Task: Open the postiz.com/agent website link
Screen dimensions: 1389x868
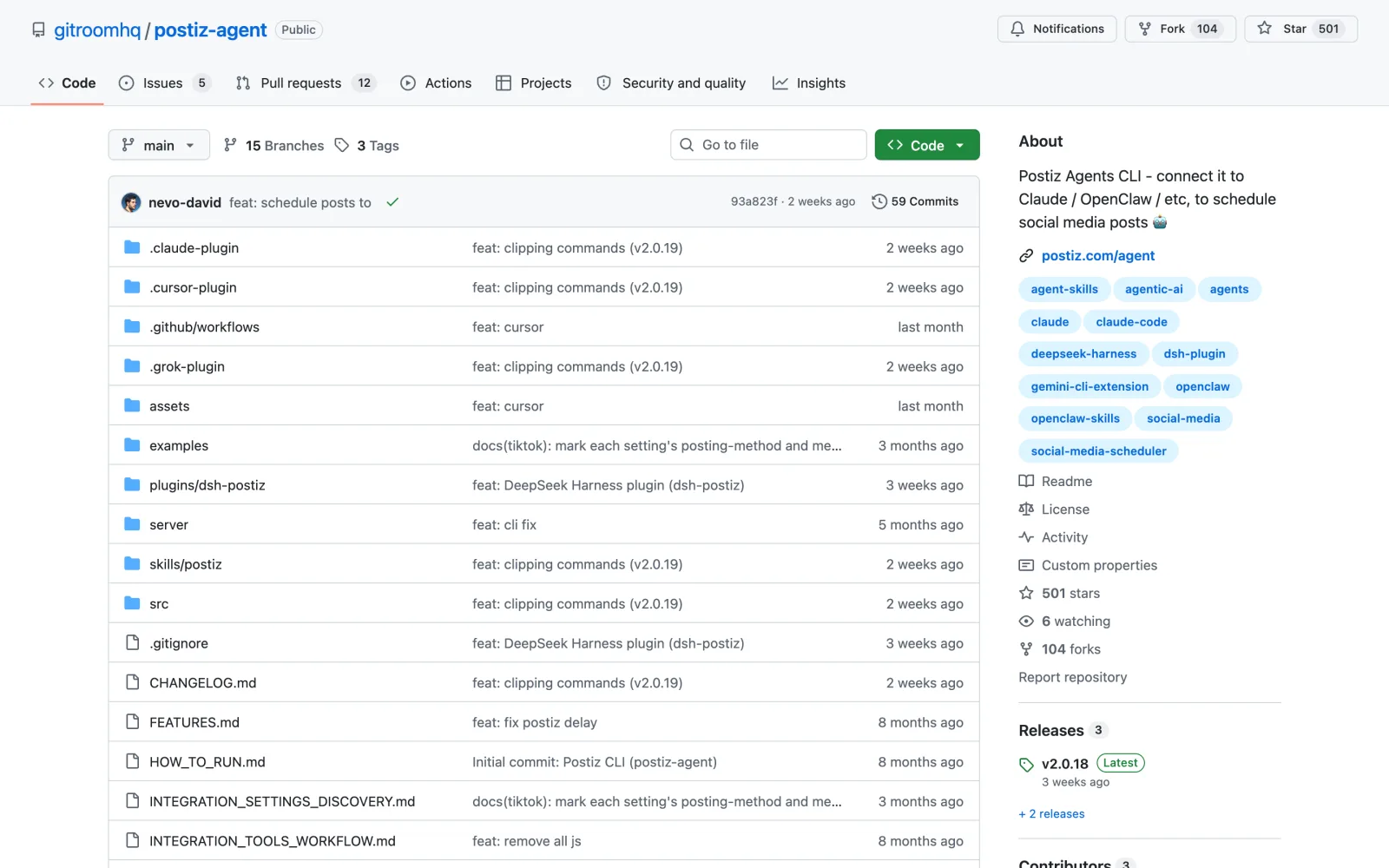Action: pyautogui.click(x=1098, y=256)
